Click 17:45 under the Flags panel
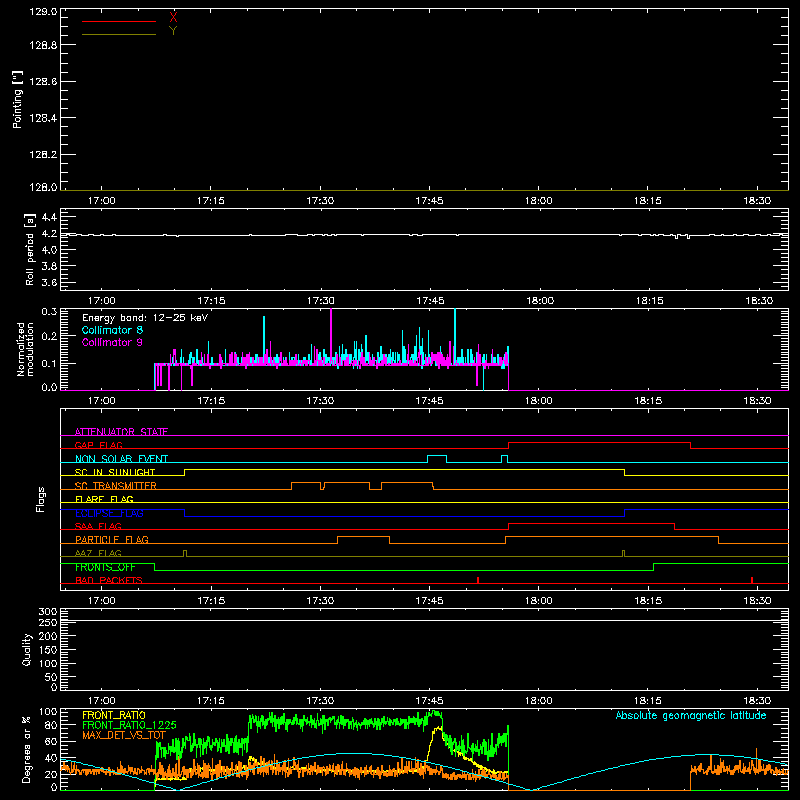Screen dimensions: 800x800 point(430,601)
